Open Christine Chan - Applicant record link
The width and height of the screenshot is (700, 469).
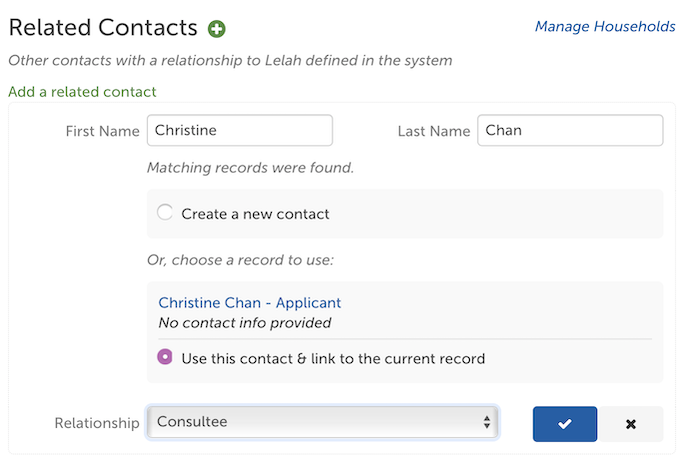tap(250, 303)
